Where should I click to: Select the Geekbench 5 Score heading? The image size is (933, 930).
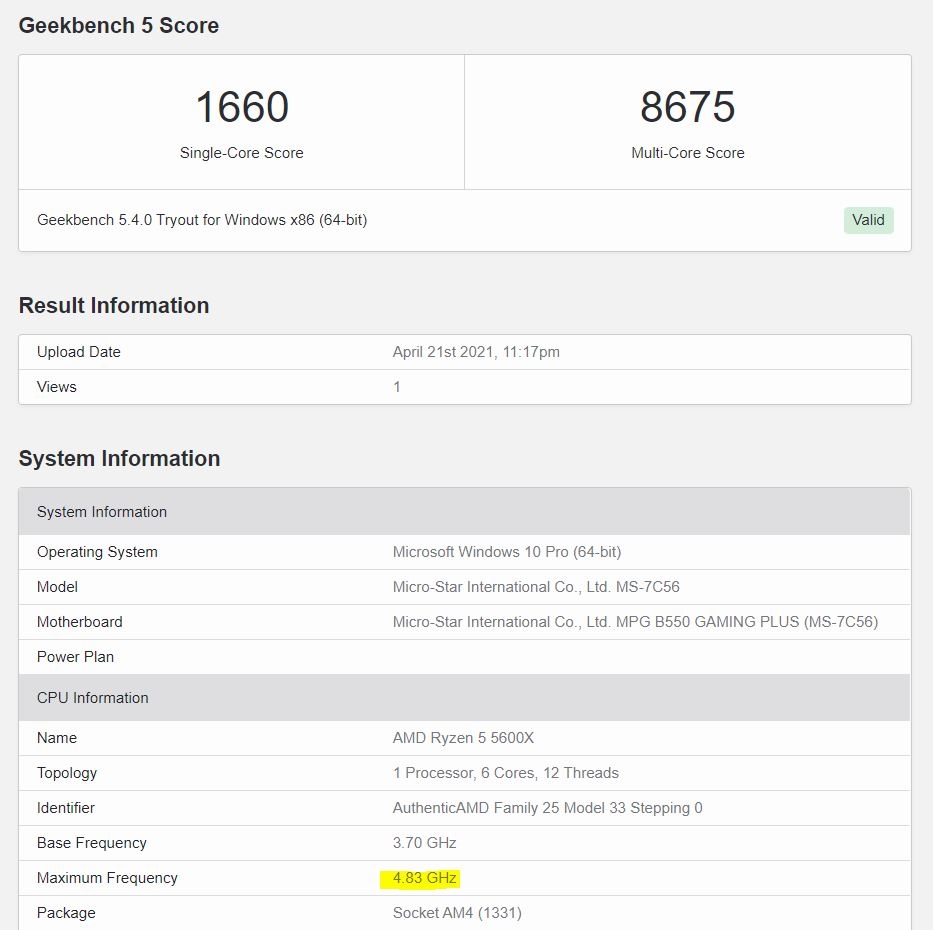coord(119,26)
